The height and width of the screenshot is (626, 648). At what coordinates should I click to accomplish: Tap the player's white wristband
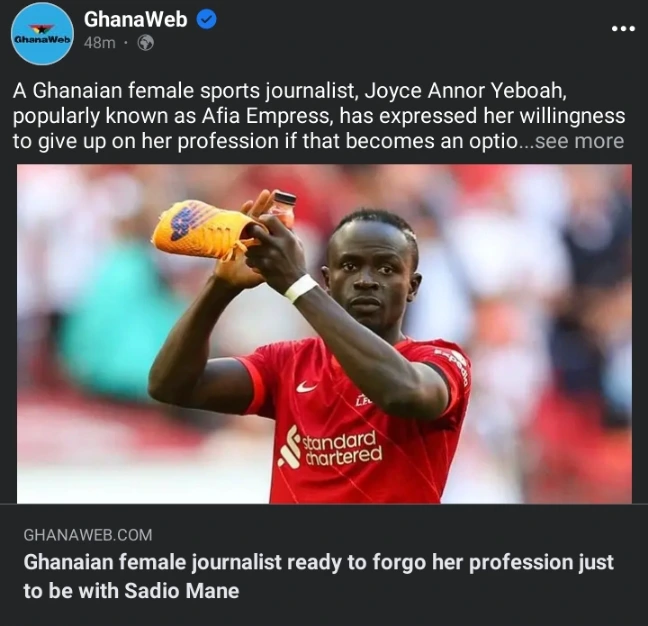point(300,287)
